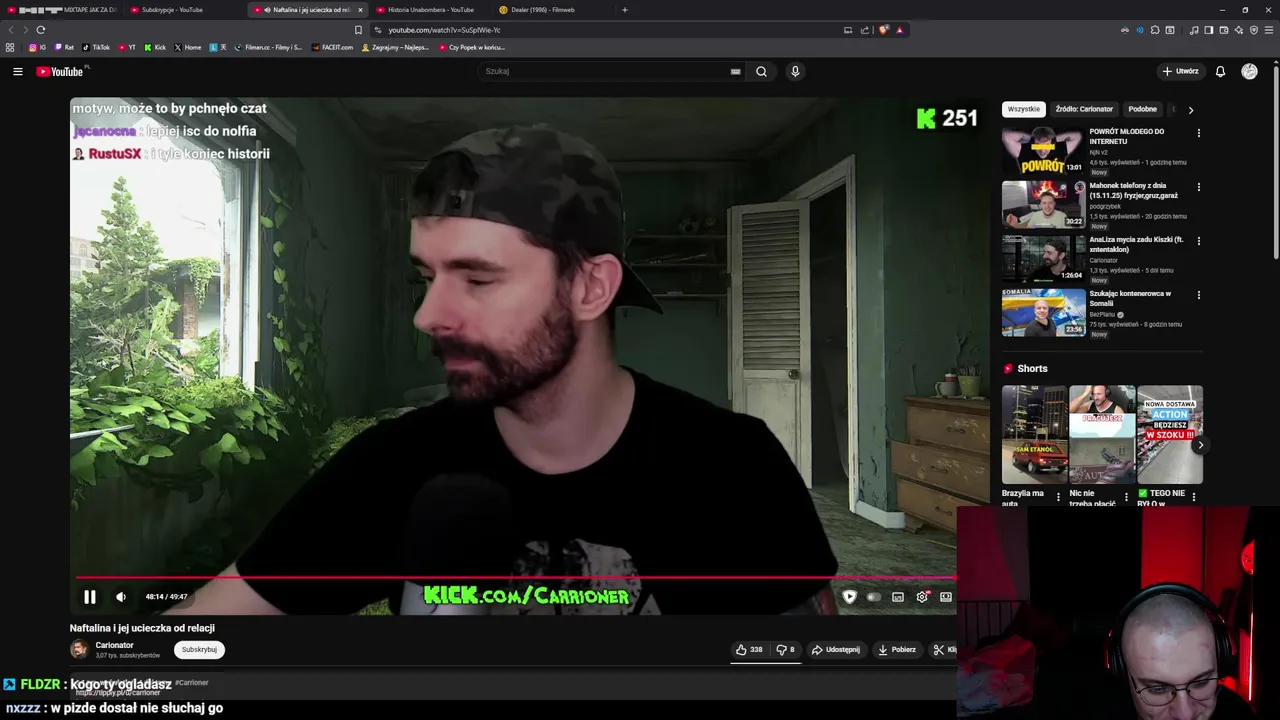The width and height of the screenshot is (1280, 720).
Task: Open the TikTok bookmark
Action: (96, 47)
